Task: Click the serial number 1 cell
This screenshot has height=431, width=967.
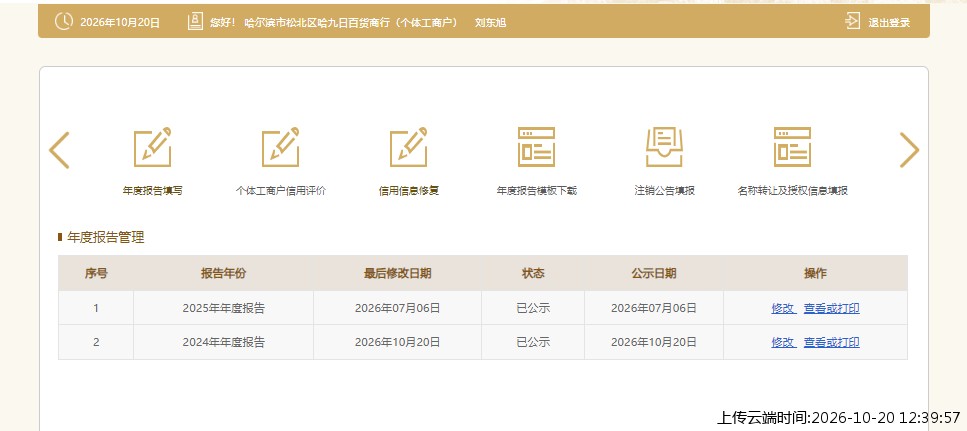Action: click(x=96, y=308)
